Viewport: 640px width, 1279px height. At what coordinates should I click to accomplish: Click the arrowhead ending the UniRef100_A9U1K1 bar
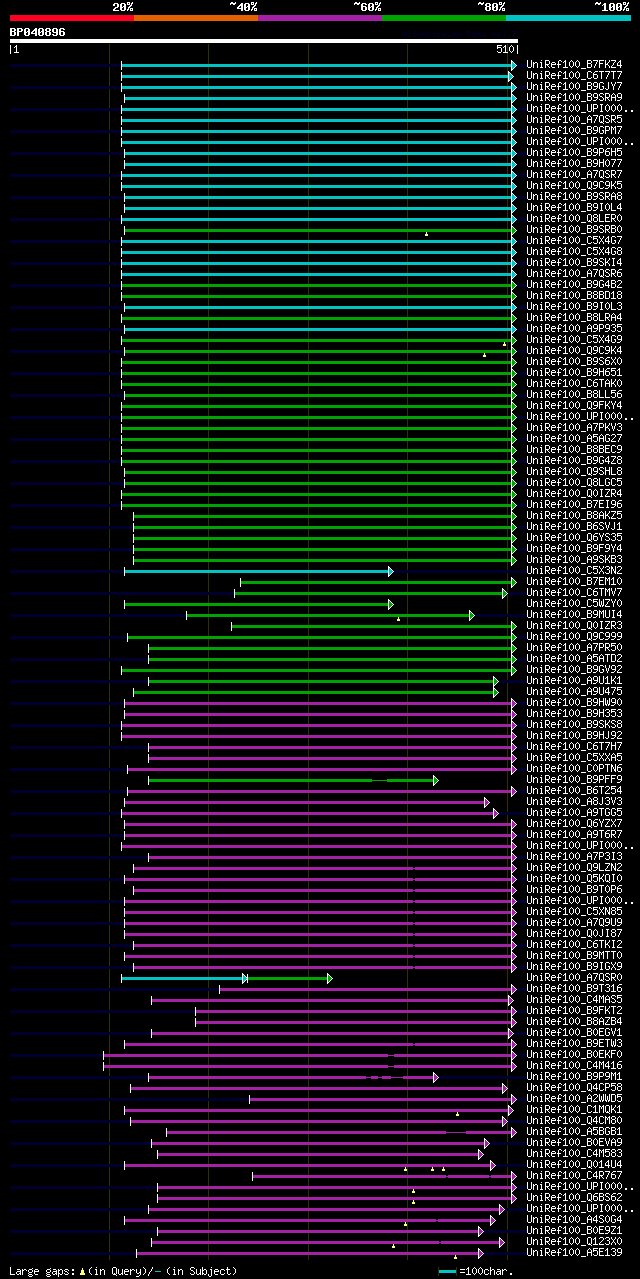click(x=495, y=680)
